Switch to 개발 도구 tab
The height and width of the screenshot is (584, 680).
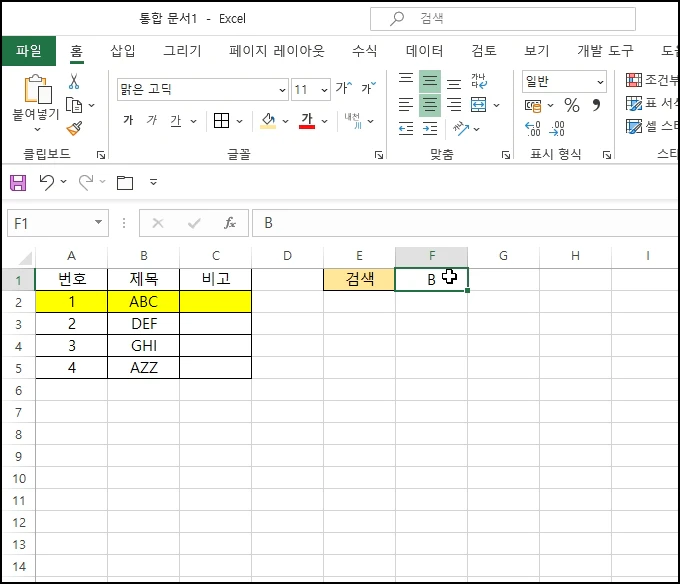tap(605, 51)
